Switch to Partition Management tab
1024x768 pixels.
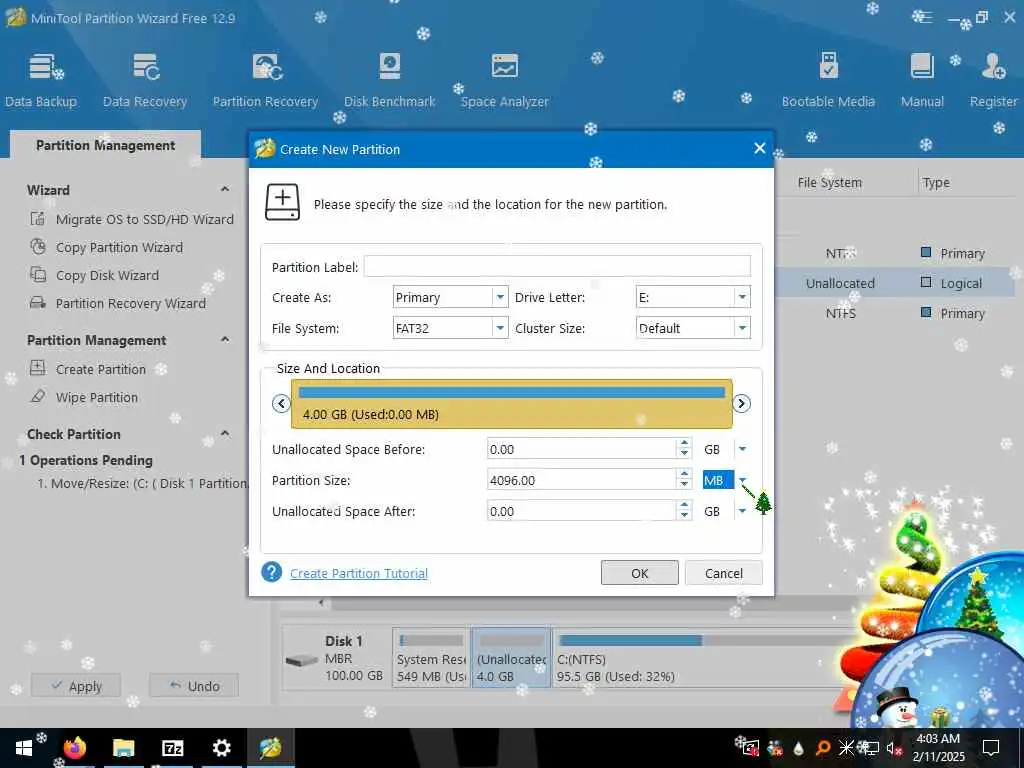click(105, 145)
